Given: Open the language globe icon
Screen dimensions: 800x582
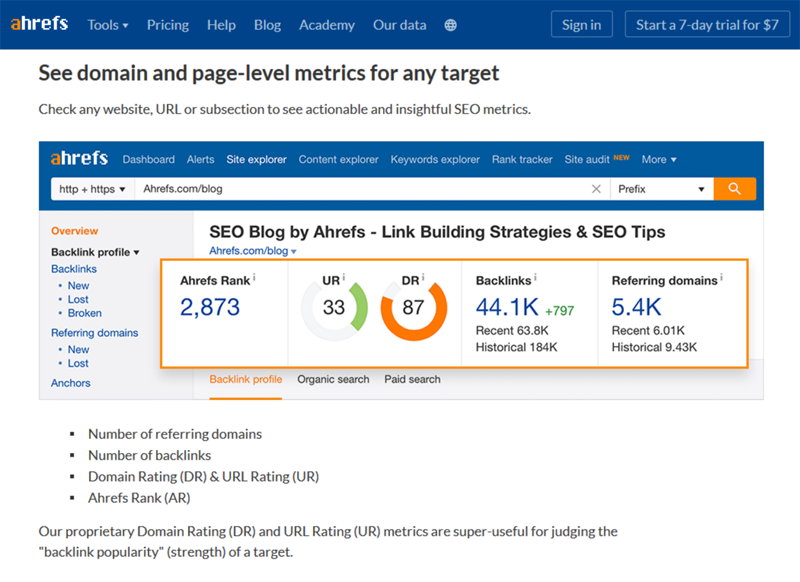Looking at the screenshot, I should pyautogui.click(x=451, y=25).
